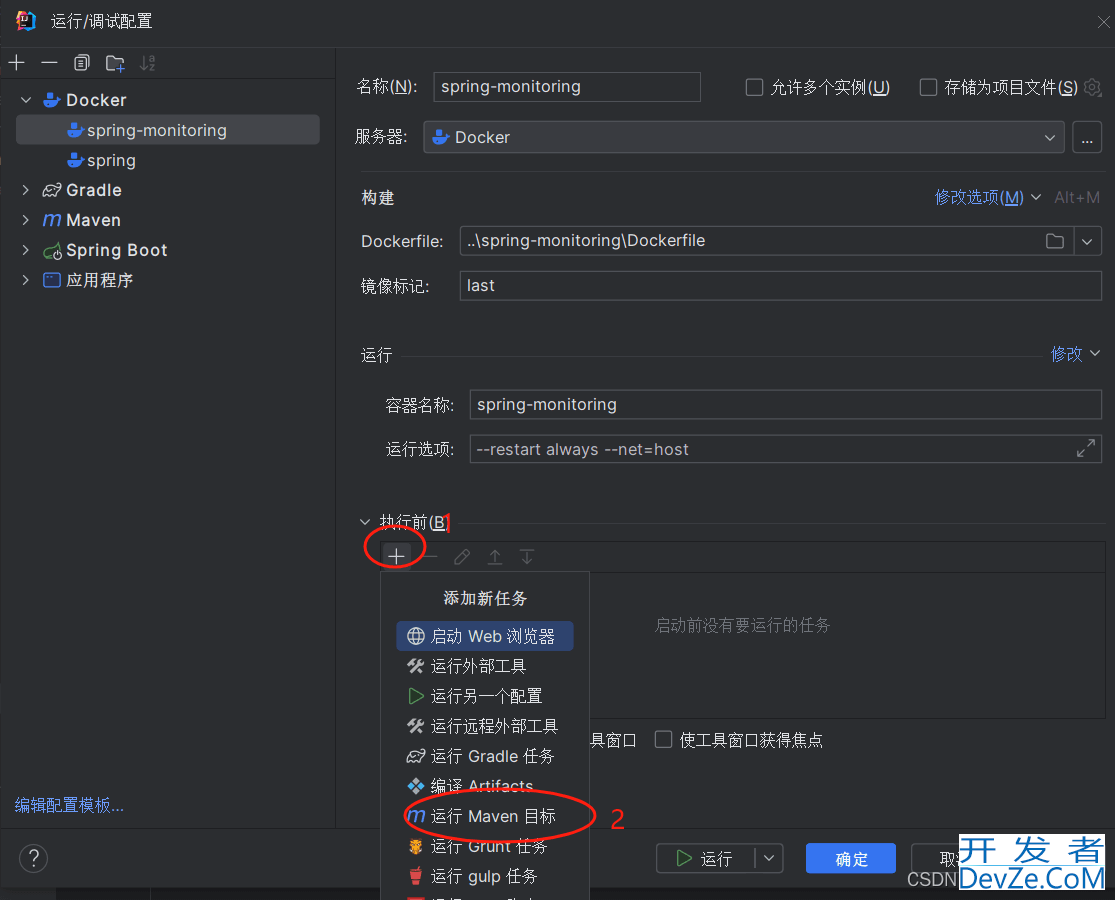This screenshot has height=900, width=1115.
Task: Open the run button dropdown arrow
Action: (x=769, y=859)
